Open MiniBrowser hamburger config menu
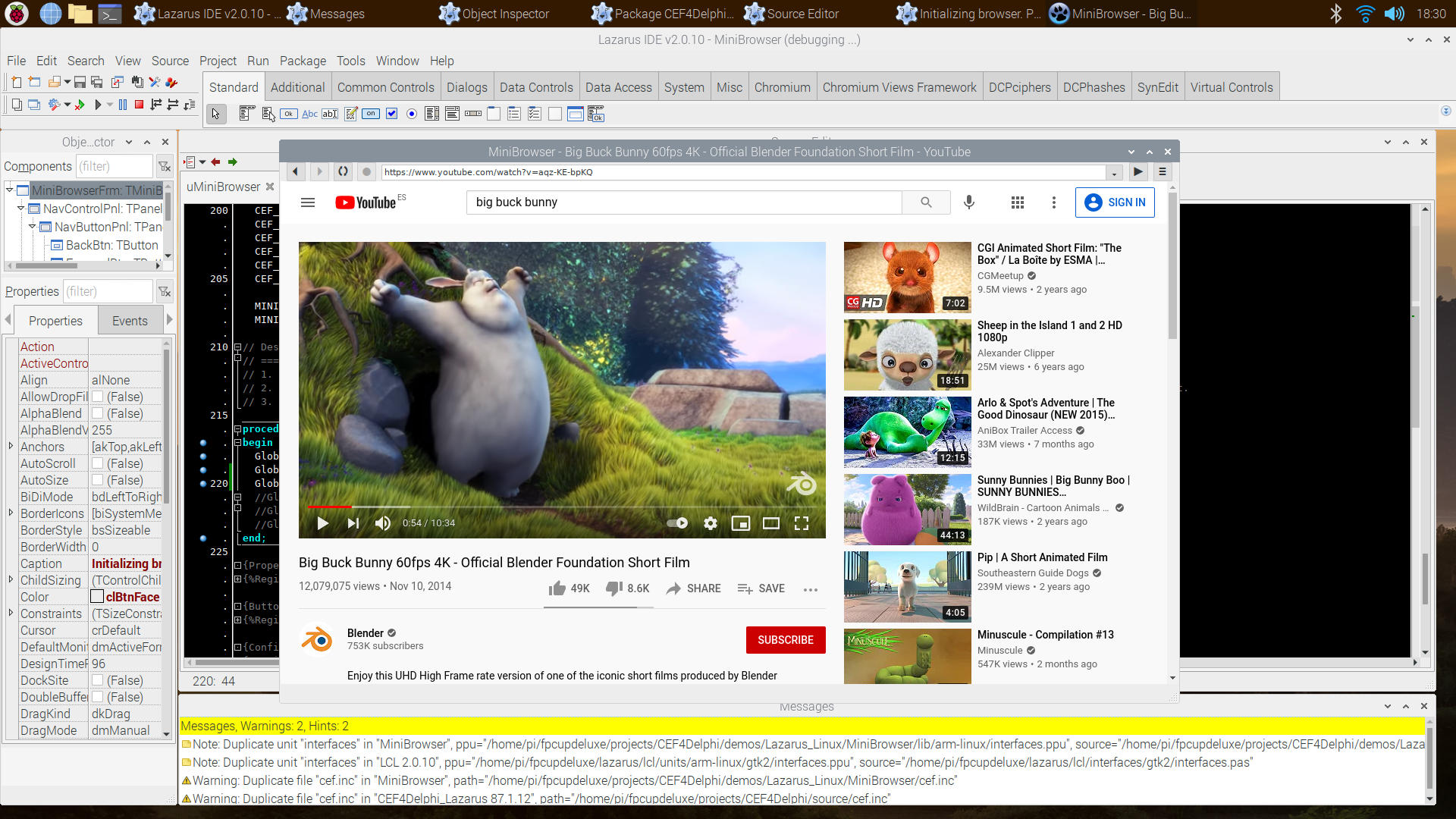This screenshot has height=819, width=1456. click(x=1162, y=172)
